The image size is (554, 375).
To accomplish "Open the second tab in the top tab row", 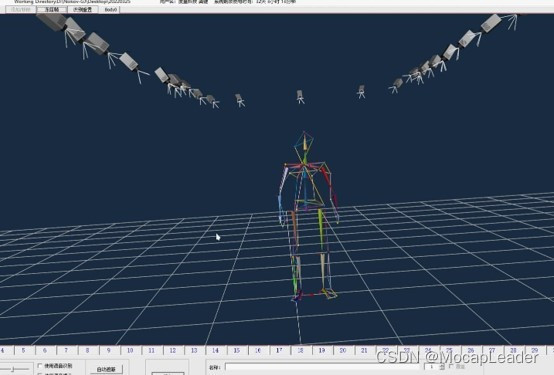I will click(x=52, y=10).
